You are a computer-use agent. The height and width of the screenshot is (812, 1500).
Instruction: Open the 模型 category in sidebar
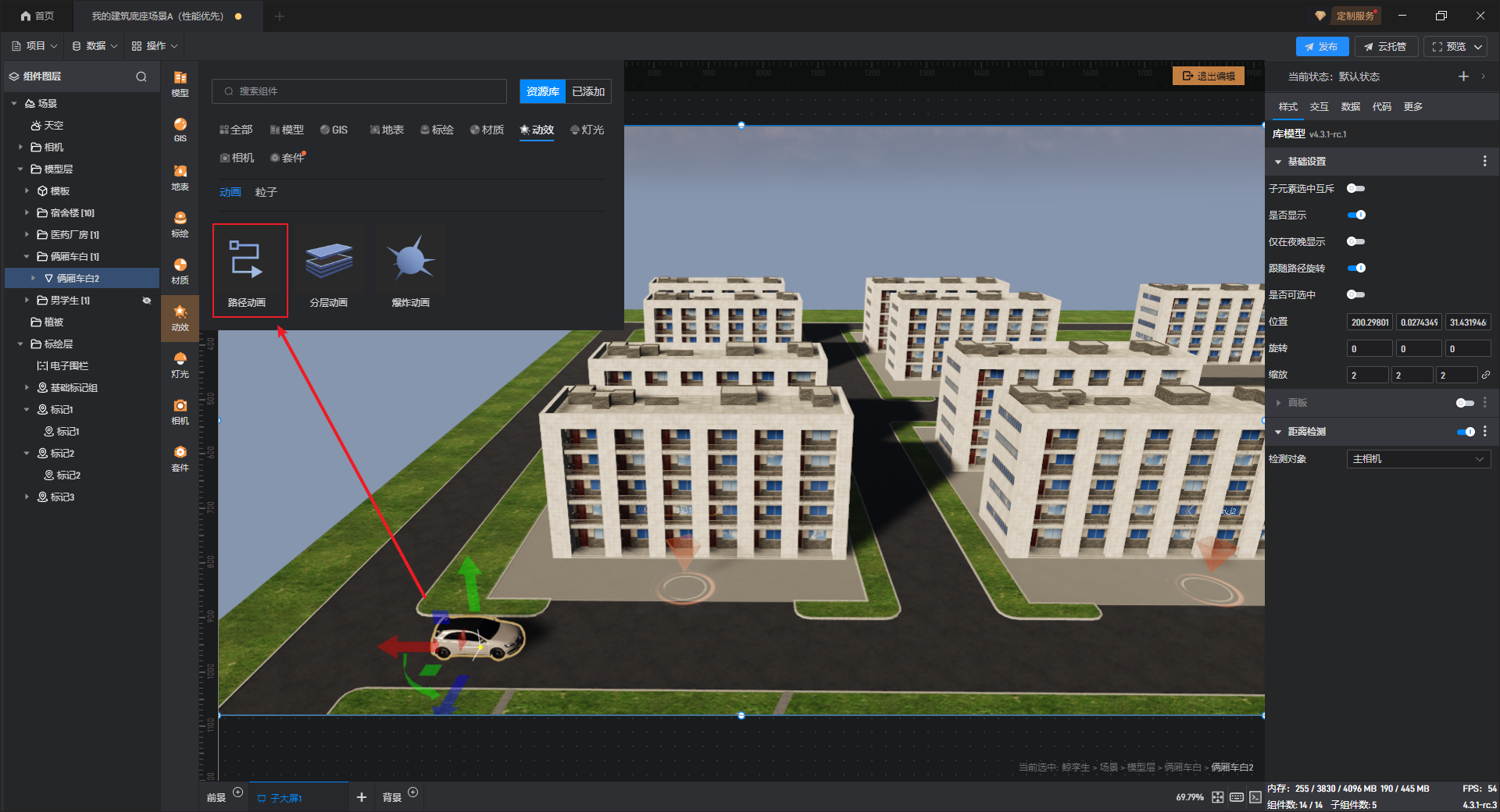point(180,83)
